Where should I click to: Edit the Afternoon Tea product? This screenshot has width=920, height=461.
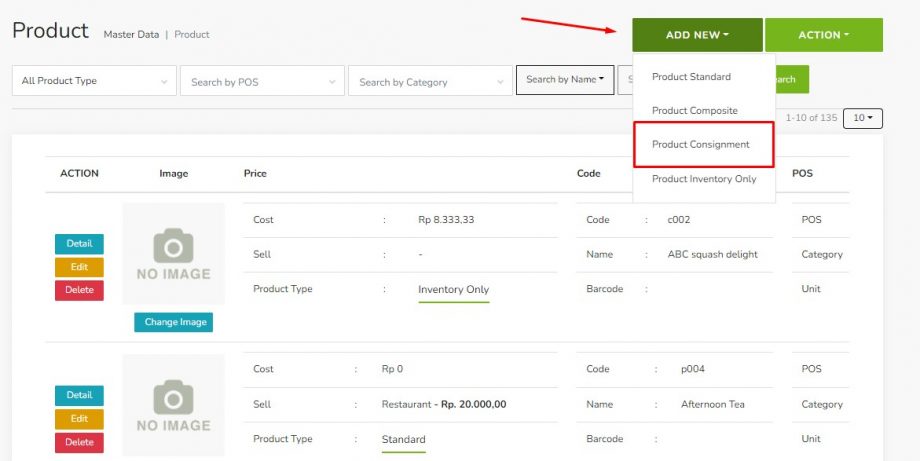pyautogui.click(x=79, y=419)
